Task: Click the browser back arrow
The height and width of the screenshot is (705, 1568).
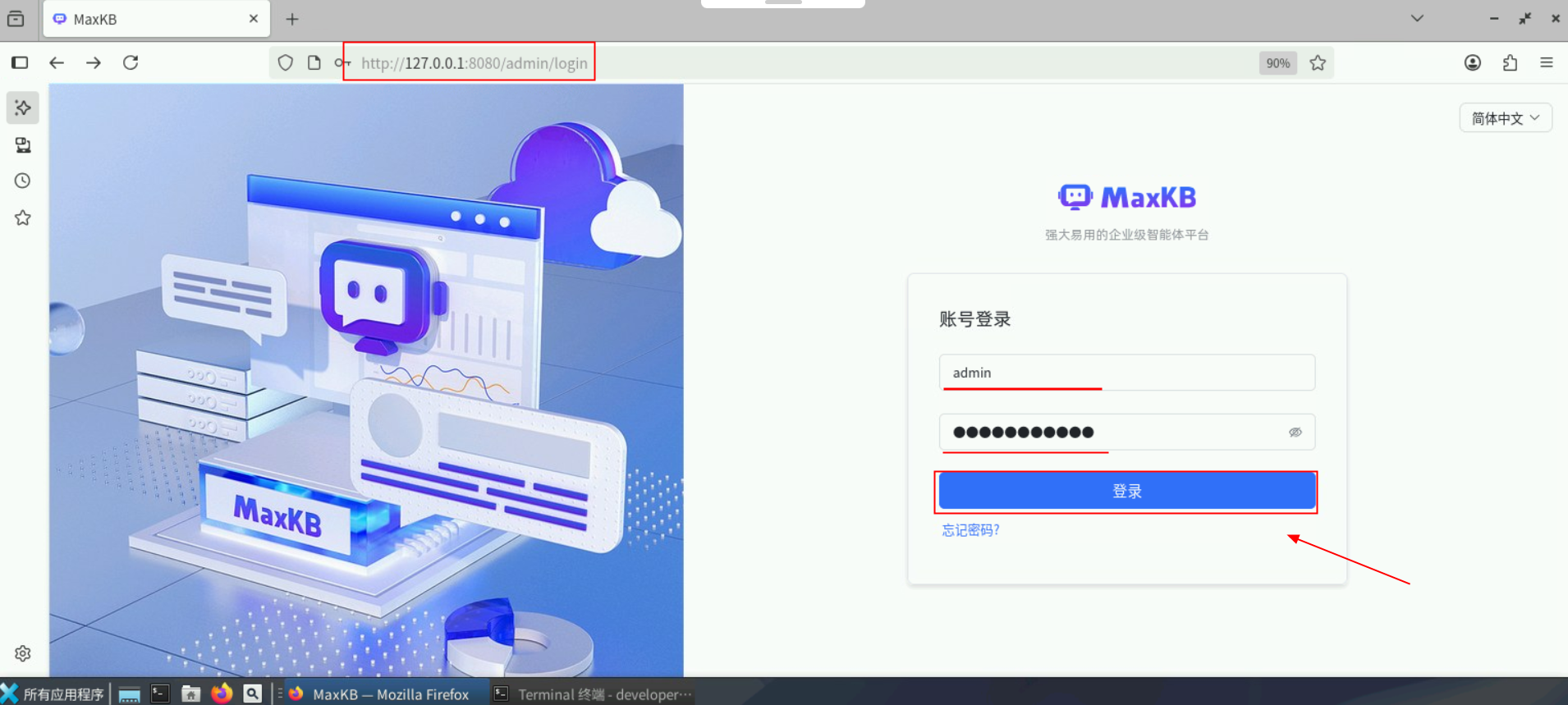Action: [x=57, y=63]
